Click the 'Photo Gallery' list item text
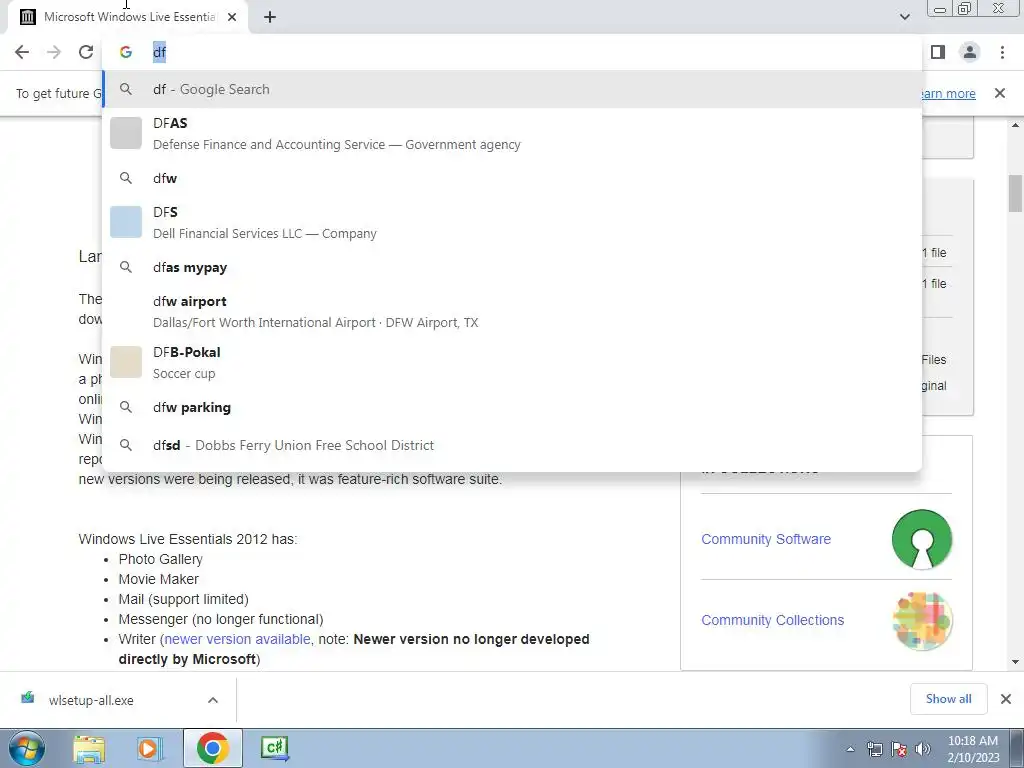 coord(161,560)
